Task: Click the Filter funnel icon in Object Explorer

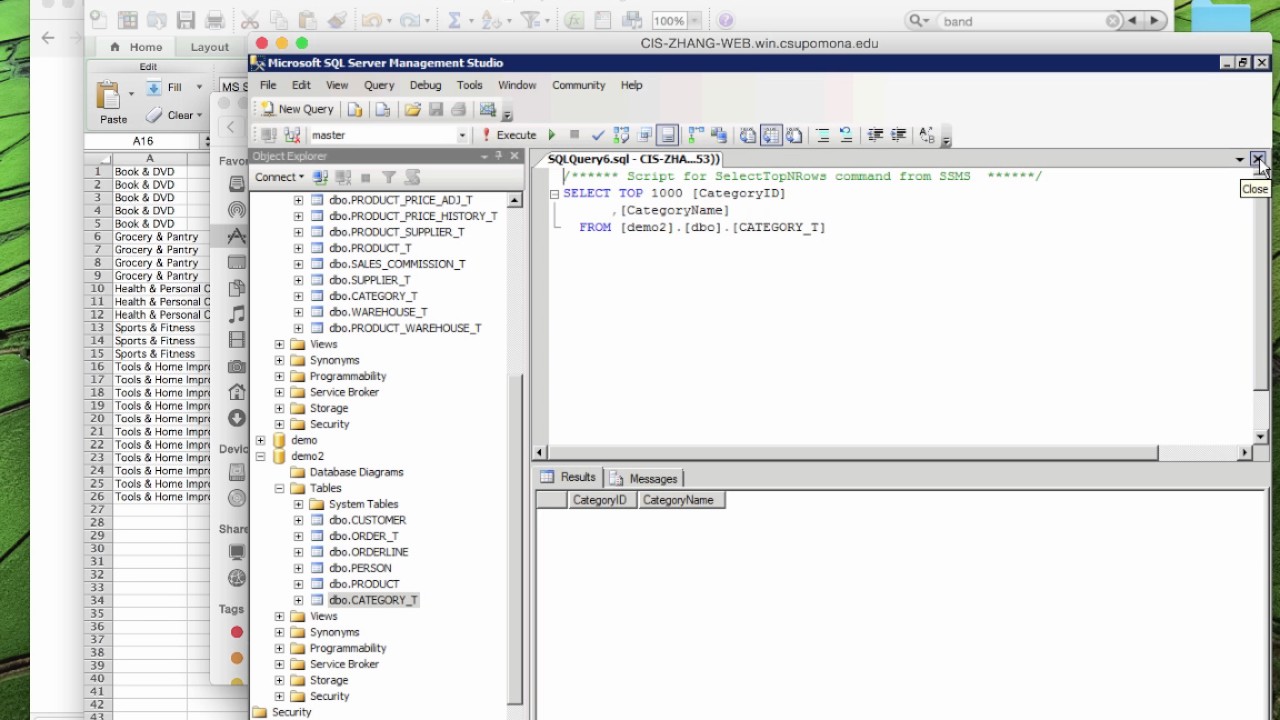Action: click(x=389, y=177)
